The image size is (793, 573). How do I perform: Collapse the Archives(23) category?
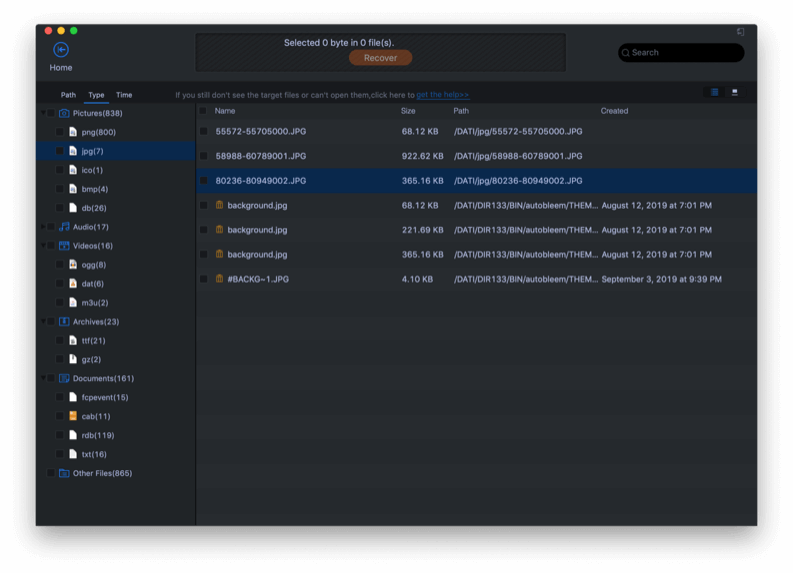(43, 322)
